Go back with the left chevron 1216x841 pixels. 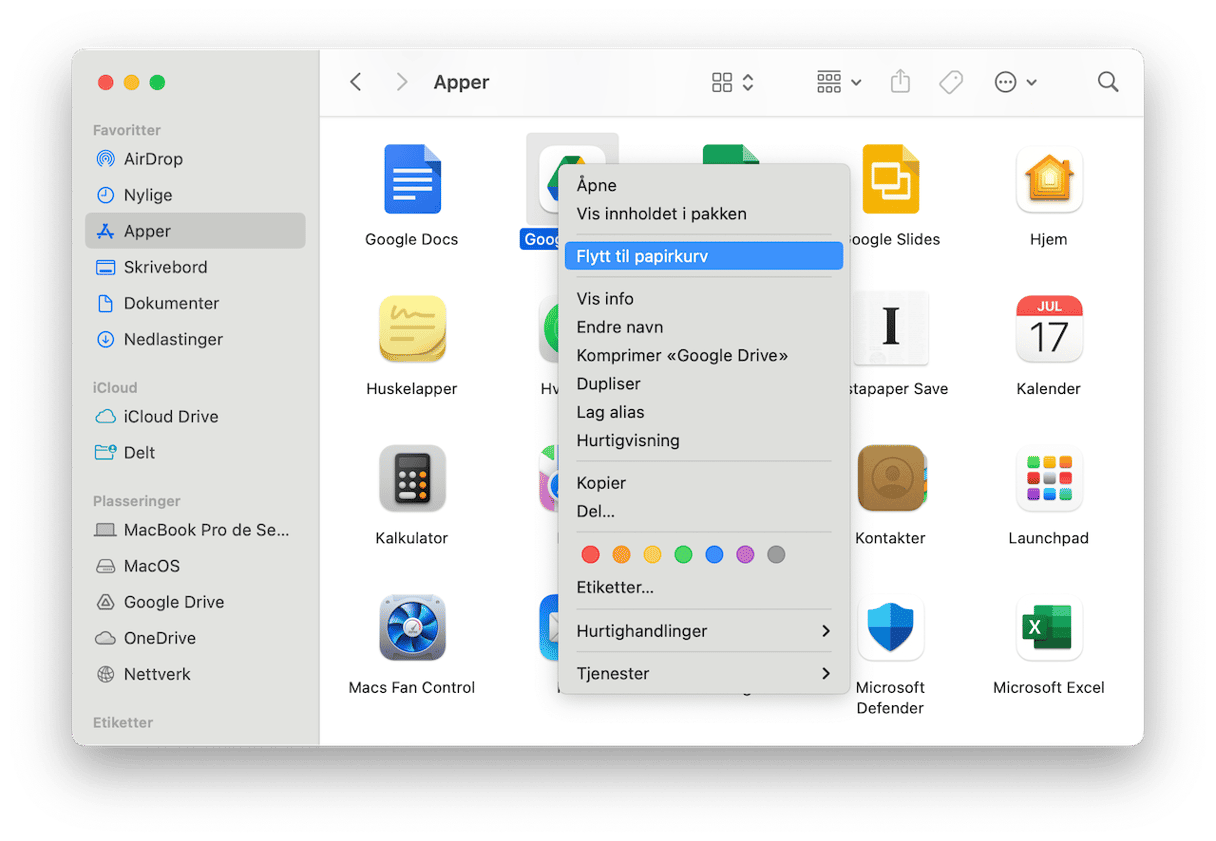[356, 82]
